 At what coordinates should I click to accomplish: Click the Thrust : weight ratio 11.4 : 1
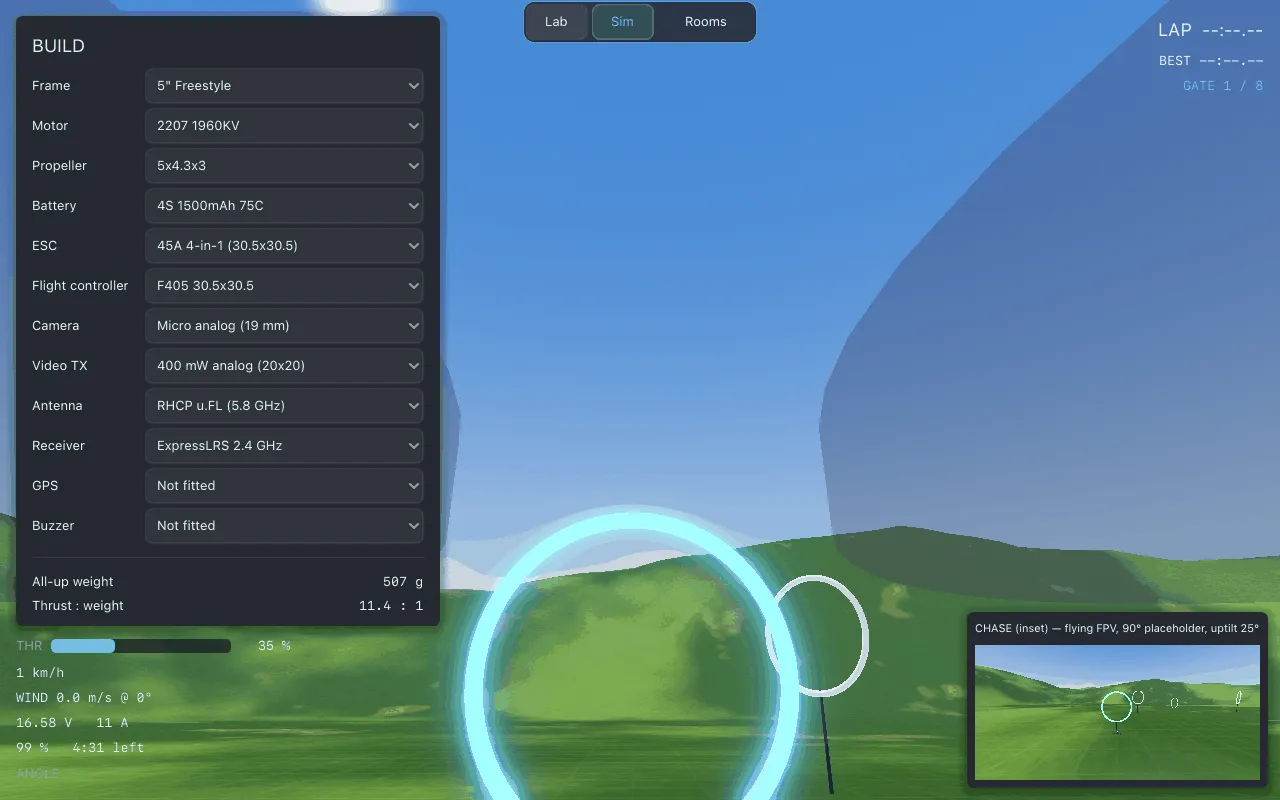pyautogui.click(x=391, y=606)
